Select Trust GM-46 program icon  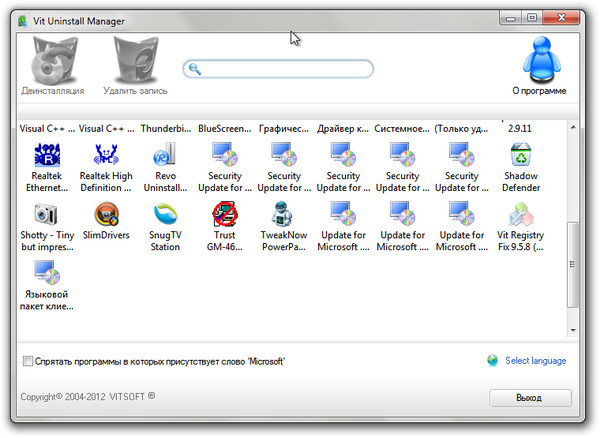pos(225,213)
